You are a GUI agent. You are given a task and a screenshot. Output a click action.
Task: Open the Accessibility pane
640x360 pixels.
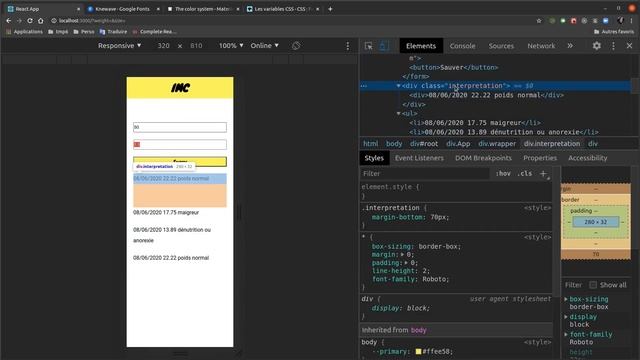(x=587, y=158)
